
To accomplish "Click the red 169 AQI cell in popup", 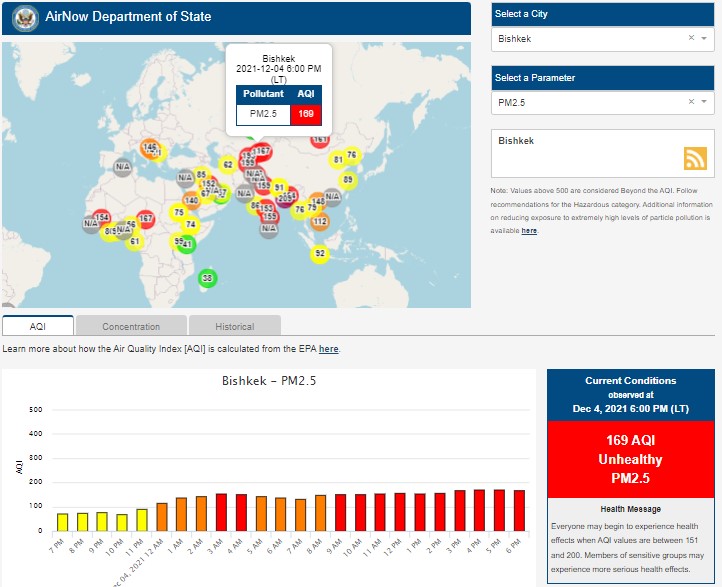I will coord(306,113).
